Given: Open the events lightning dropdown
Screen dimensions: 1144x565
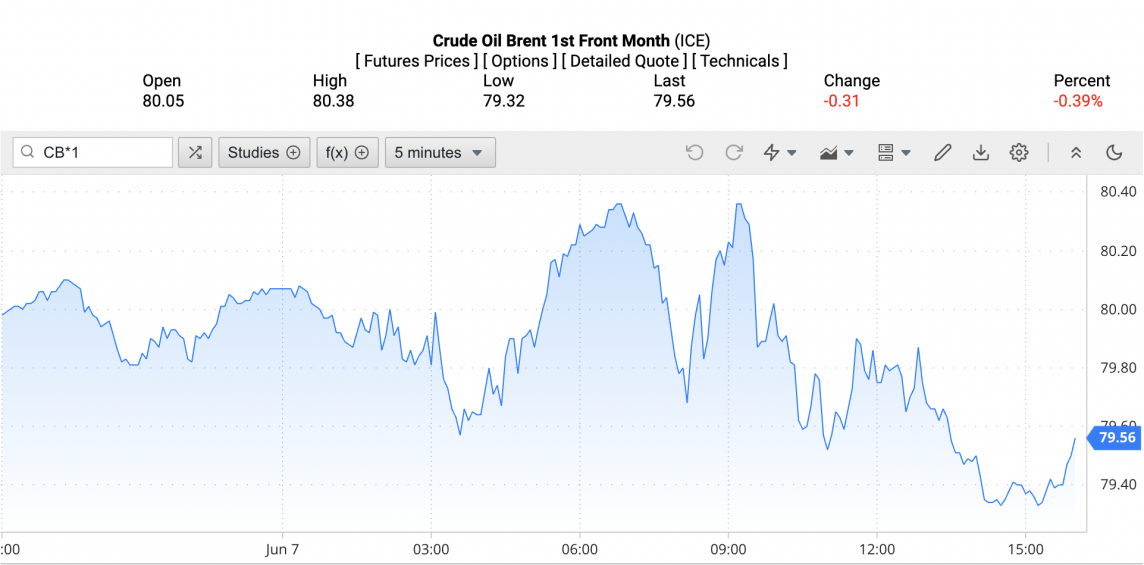Looking at the screenshot, I should click(x=780, y=153).
